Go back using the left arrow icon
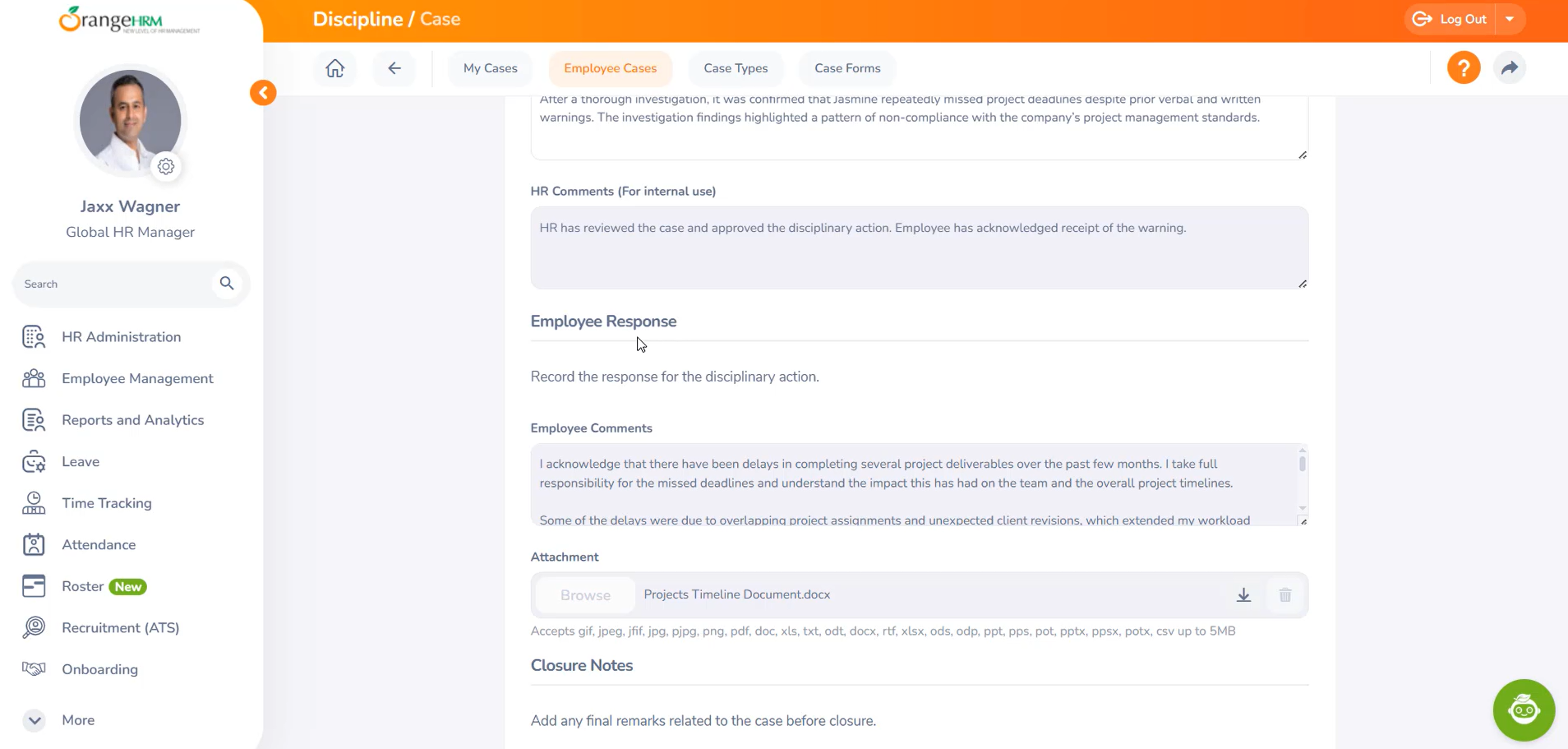 point(394,68)
